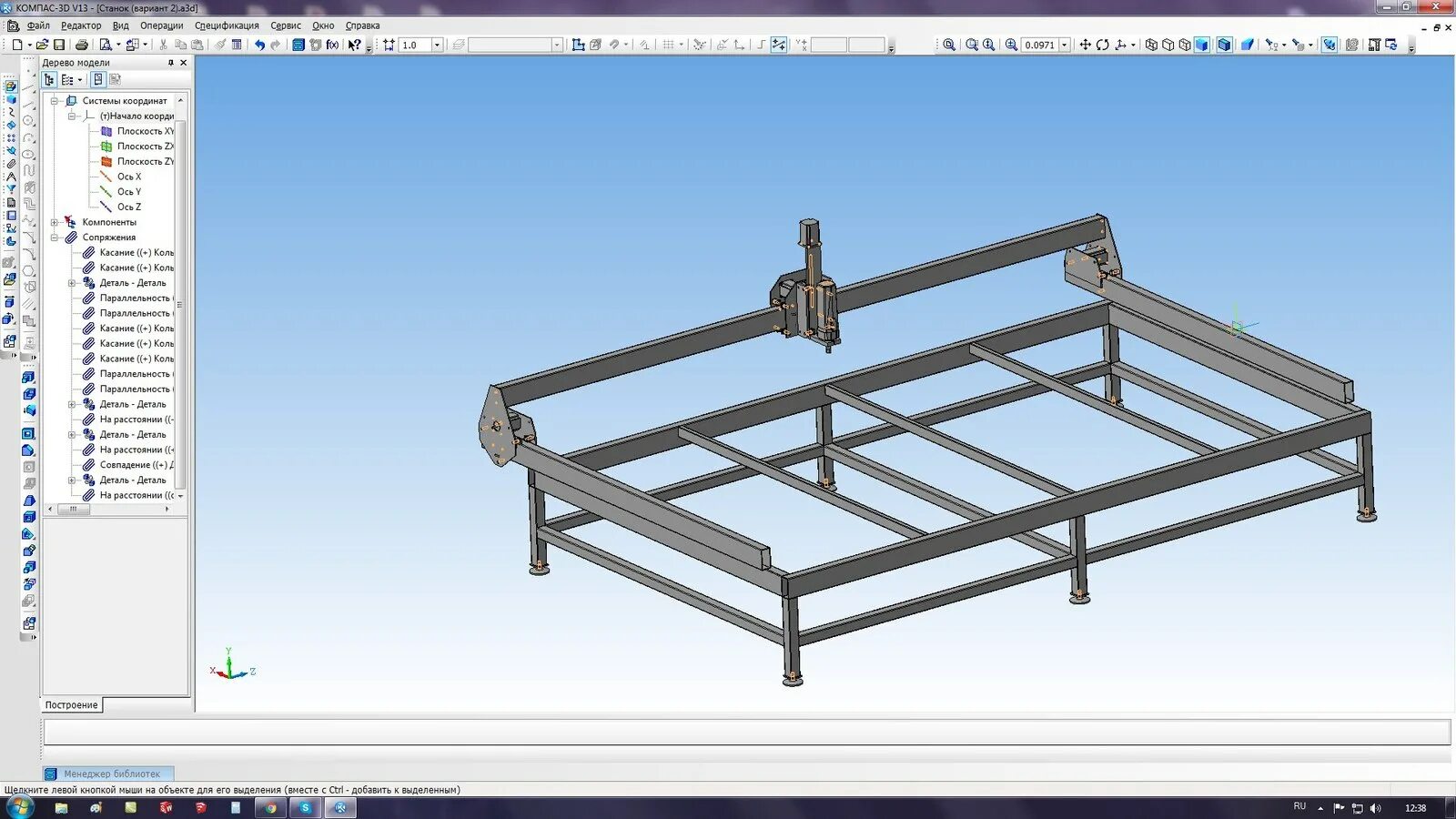Open the Сервис menu

286,25
